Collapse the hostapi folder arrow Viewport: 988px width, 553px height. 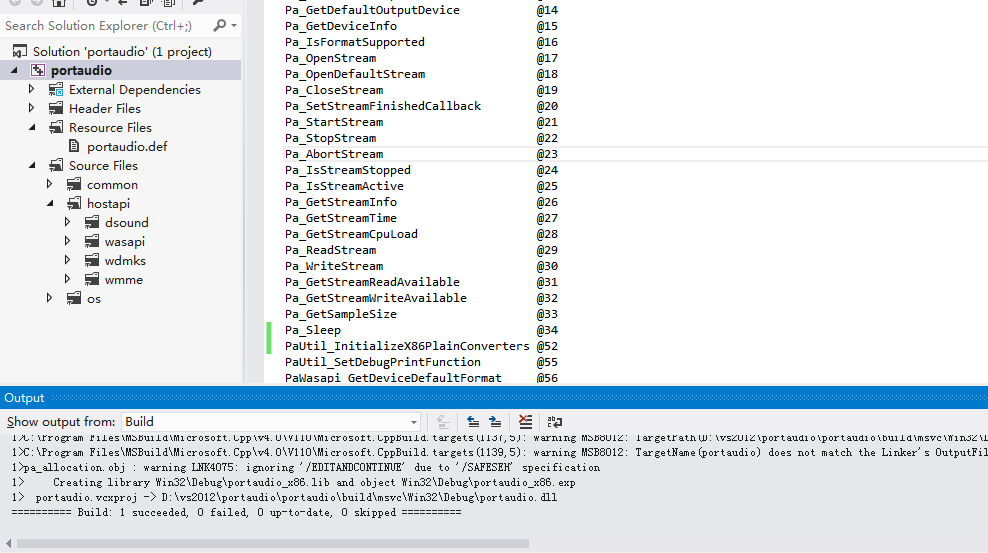point(50,203)
